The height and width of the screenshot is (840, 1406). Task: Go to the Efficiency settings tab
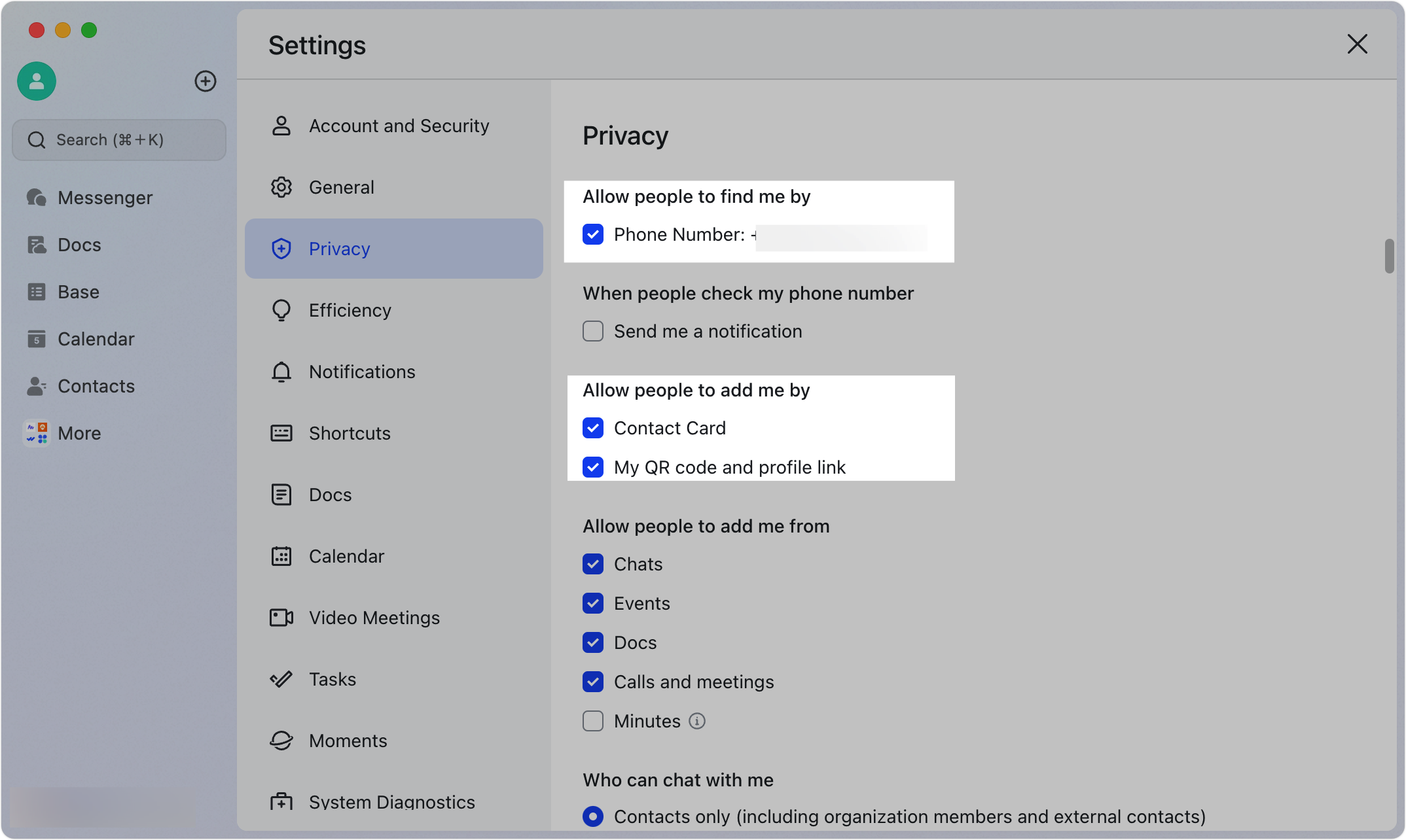350,310
